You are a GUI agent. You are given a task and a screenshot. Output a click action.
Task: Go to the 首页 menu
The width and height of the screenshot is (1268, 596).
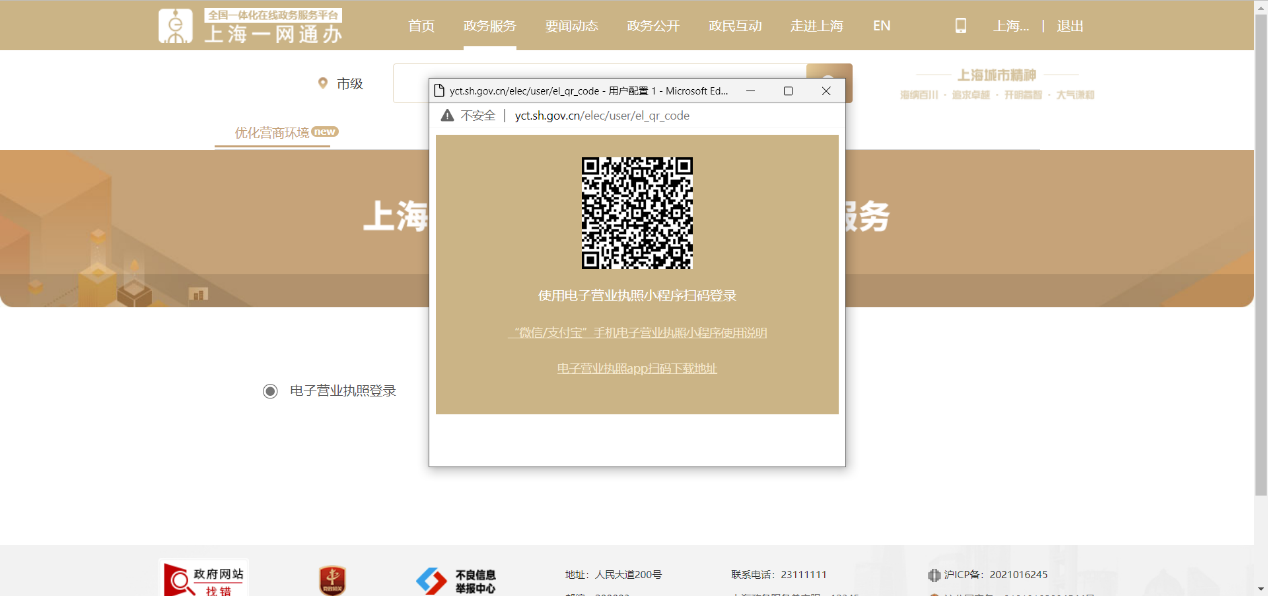click(x=421, y=26)
